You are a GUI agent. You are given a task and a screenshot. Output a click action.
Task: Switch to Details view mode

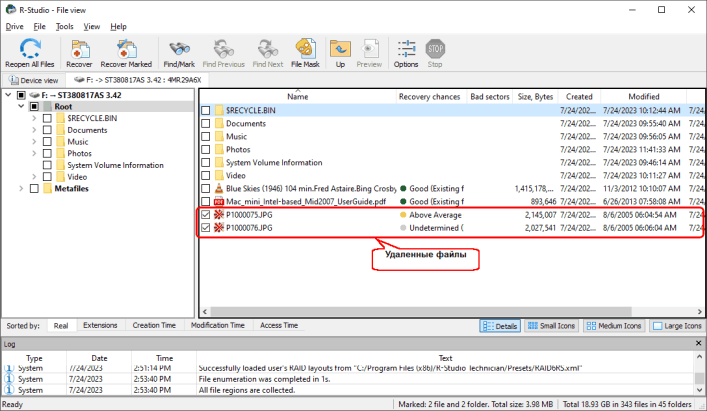(x=500, y=326)
